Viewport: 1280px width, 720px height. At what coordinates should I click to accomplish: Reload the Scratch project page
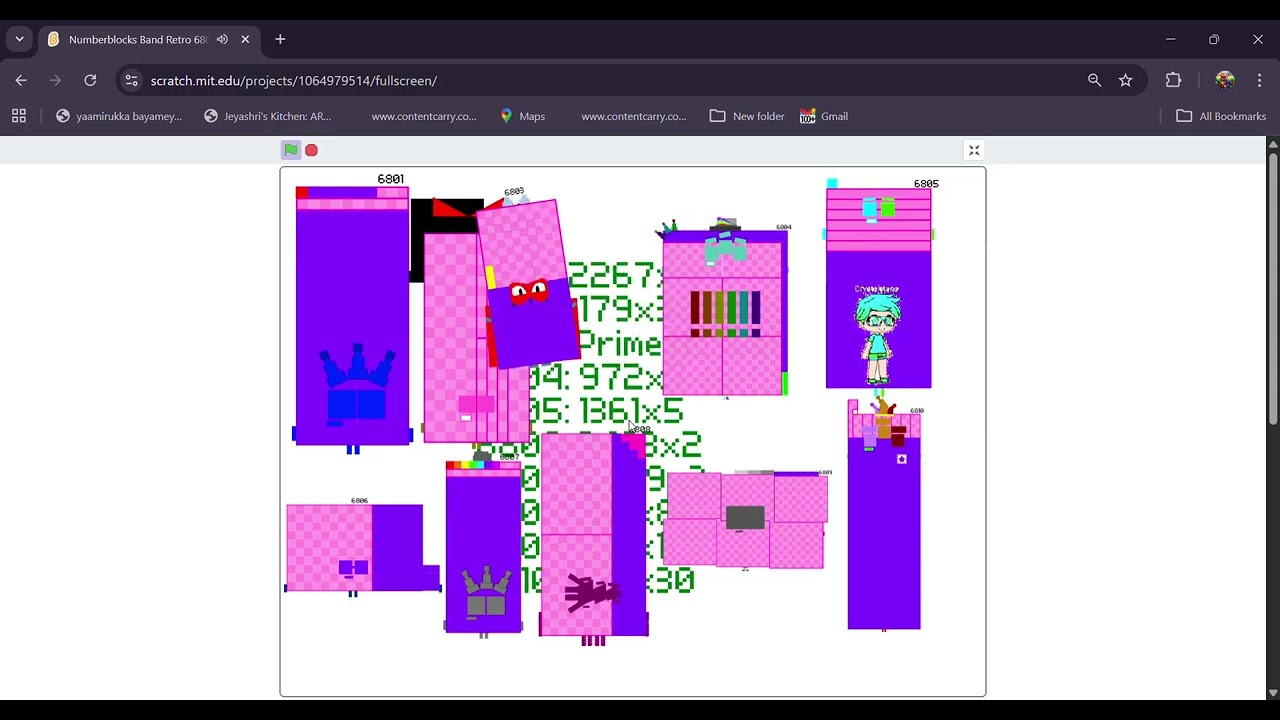point(90,80)
